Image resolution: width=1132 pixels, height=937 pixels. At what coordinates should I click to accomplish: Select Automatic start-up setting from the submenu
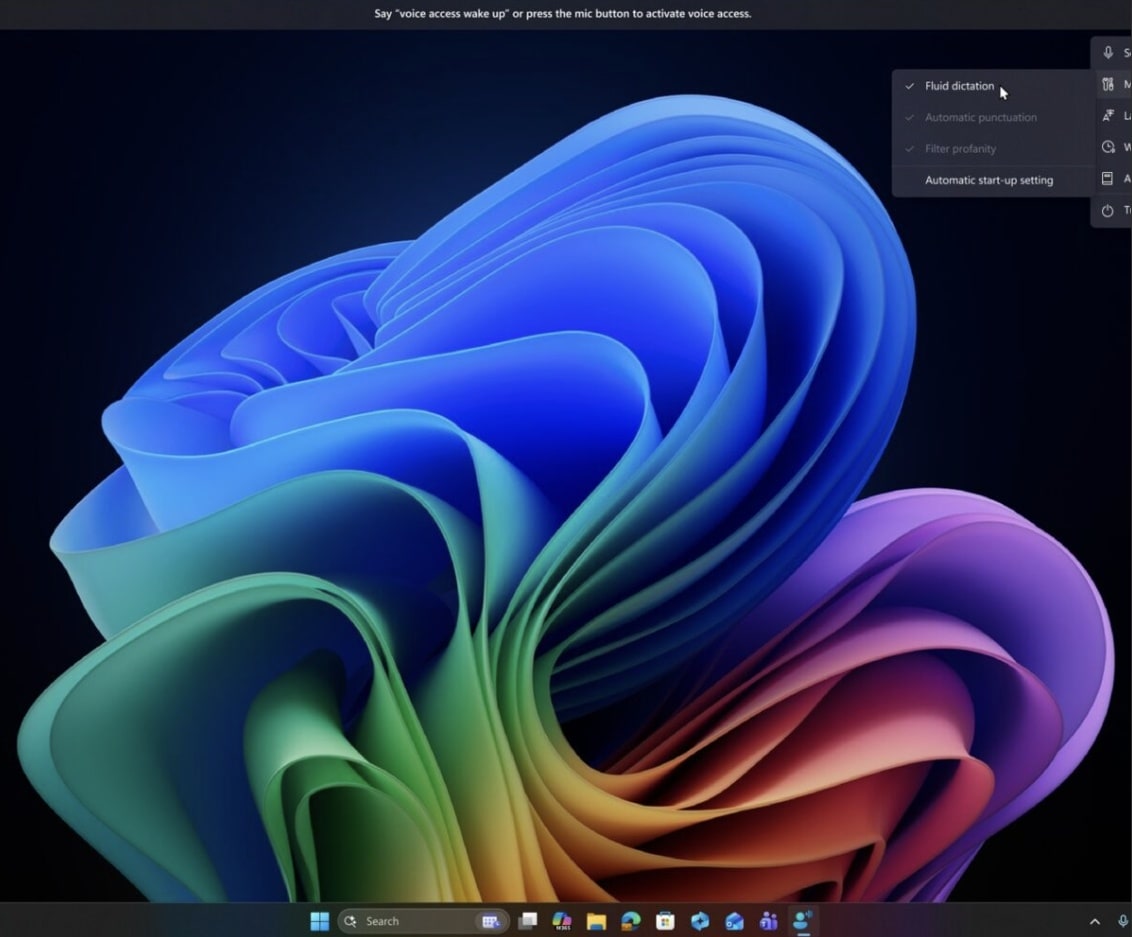pyautogui.click(x=989, y=180)
